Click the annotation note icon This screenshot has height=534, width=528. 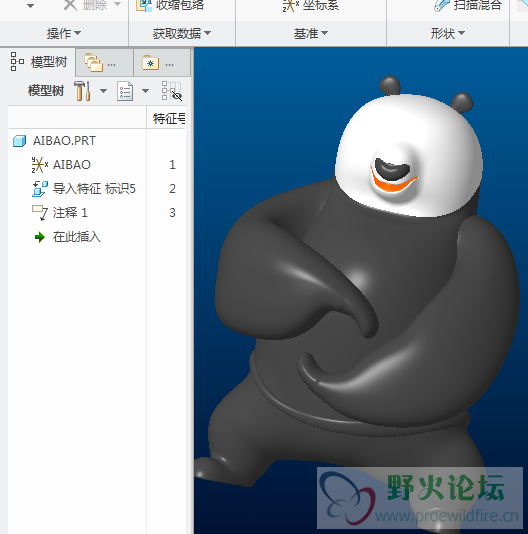click(40, 213)
